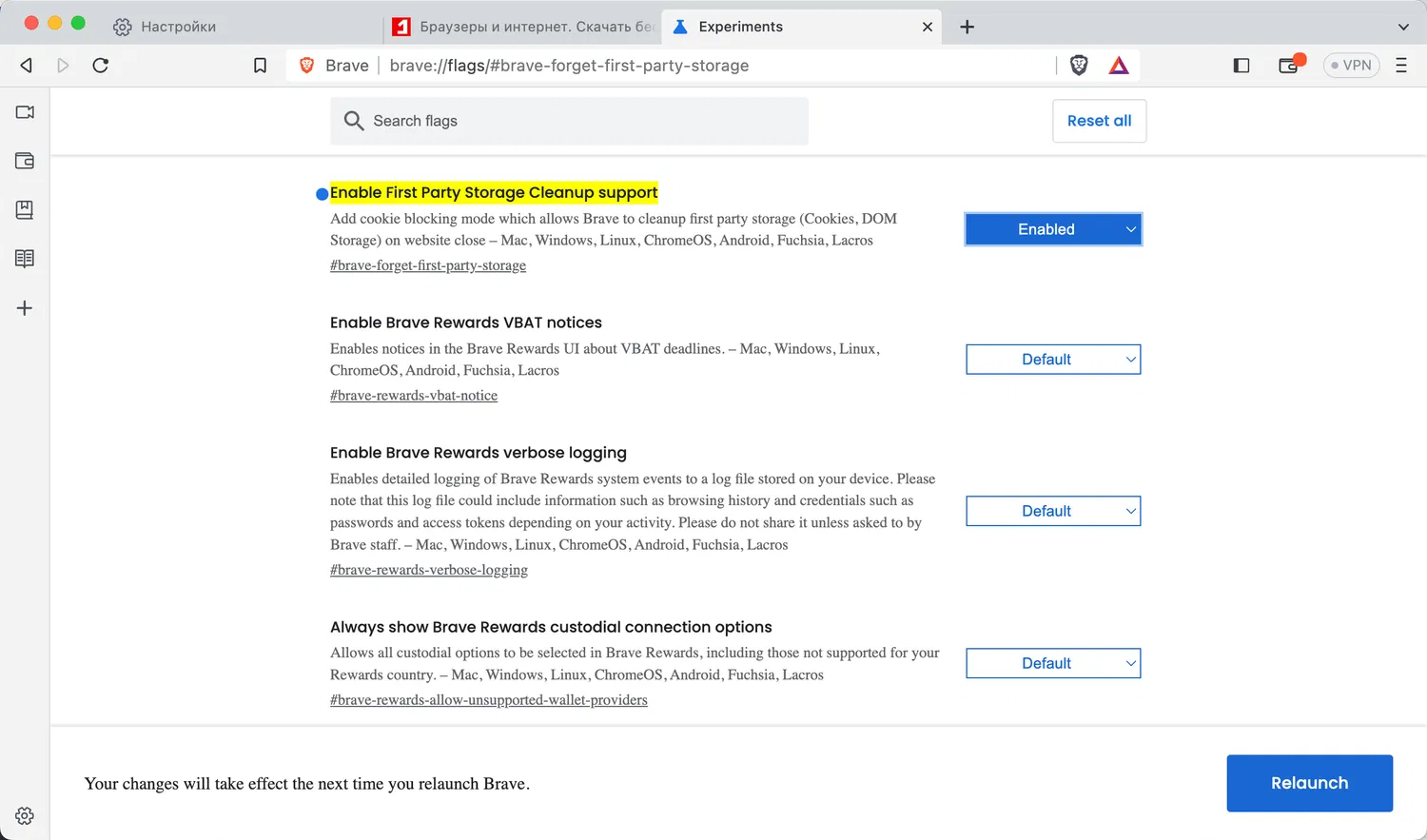Bookmark this page icon

[x=260, y=66]
